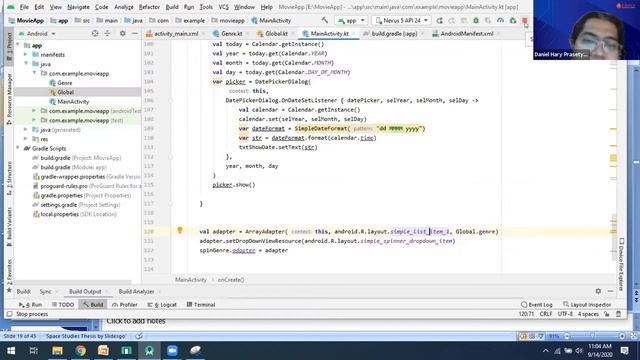Open the Profiler tool window

click(124, 304)
